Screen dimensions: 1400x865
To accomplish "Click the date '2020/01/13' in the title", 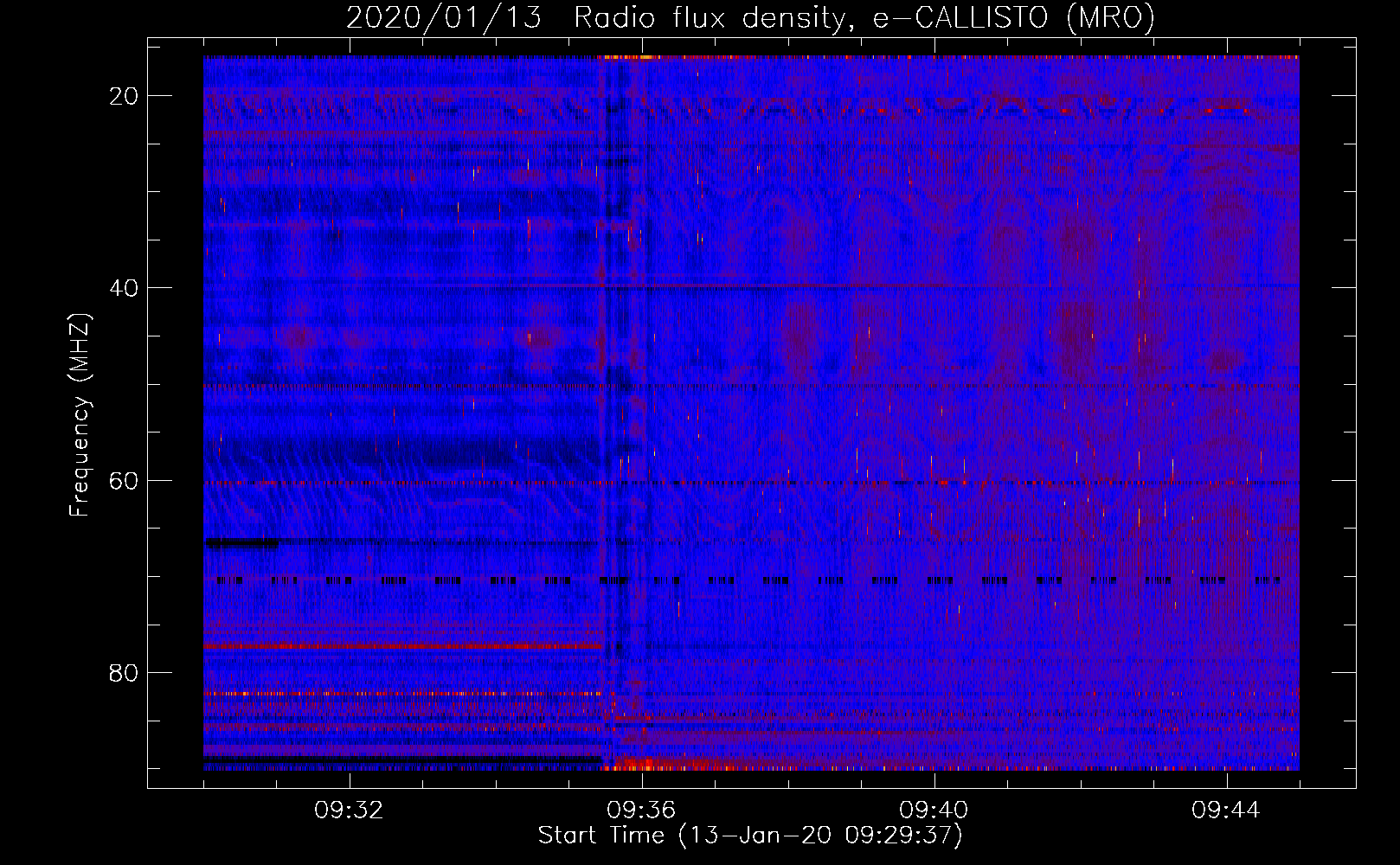I will click(x=444, y=17).
